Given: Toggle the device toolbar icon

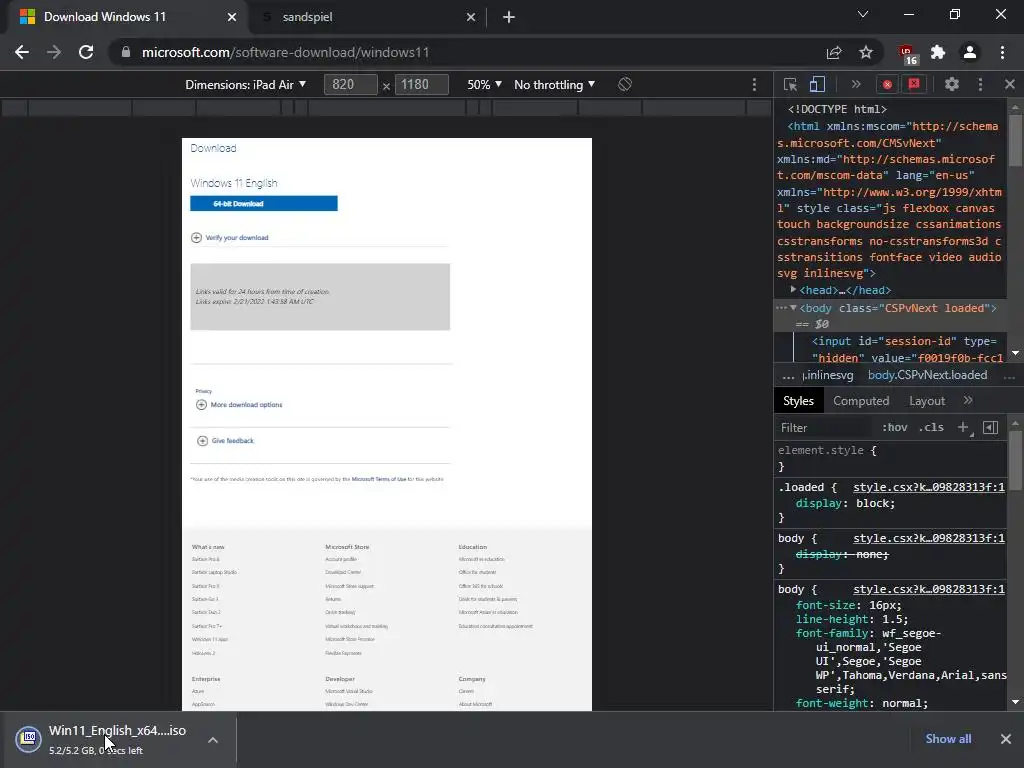Looking at the screenshot, I should point(817,84).
